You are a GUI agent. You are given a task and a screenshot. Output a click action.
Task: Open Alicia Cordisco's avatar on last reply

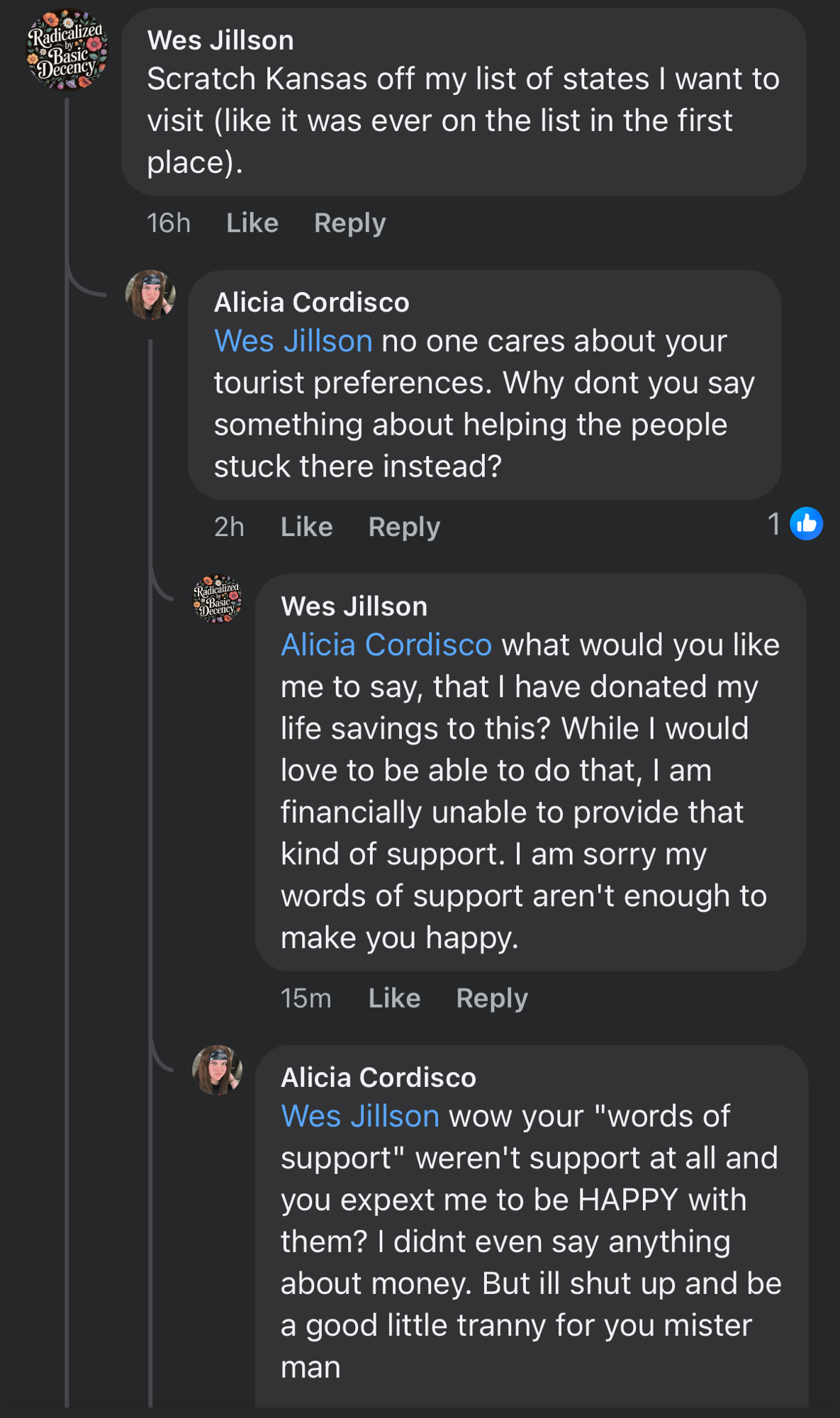click(218, 1070)
